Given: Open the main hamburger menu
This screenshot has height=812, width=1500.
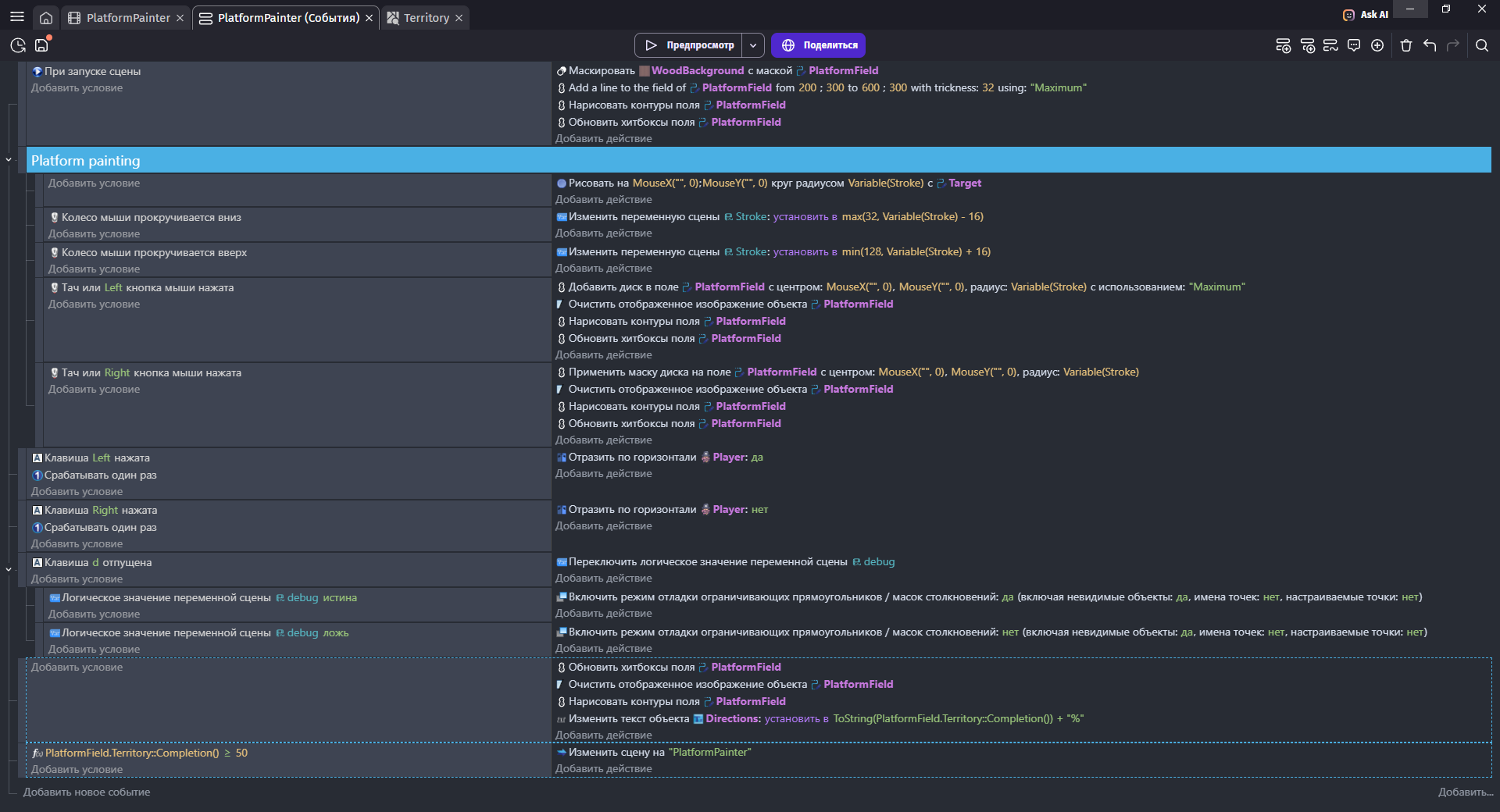Looking at the screenshot, I should [17, 17].
